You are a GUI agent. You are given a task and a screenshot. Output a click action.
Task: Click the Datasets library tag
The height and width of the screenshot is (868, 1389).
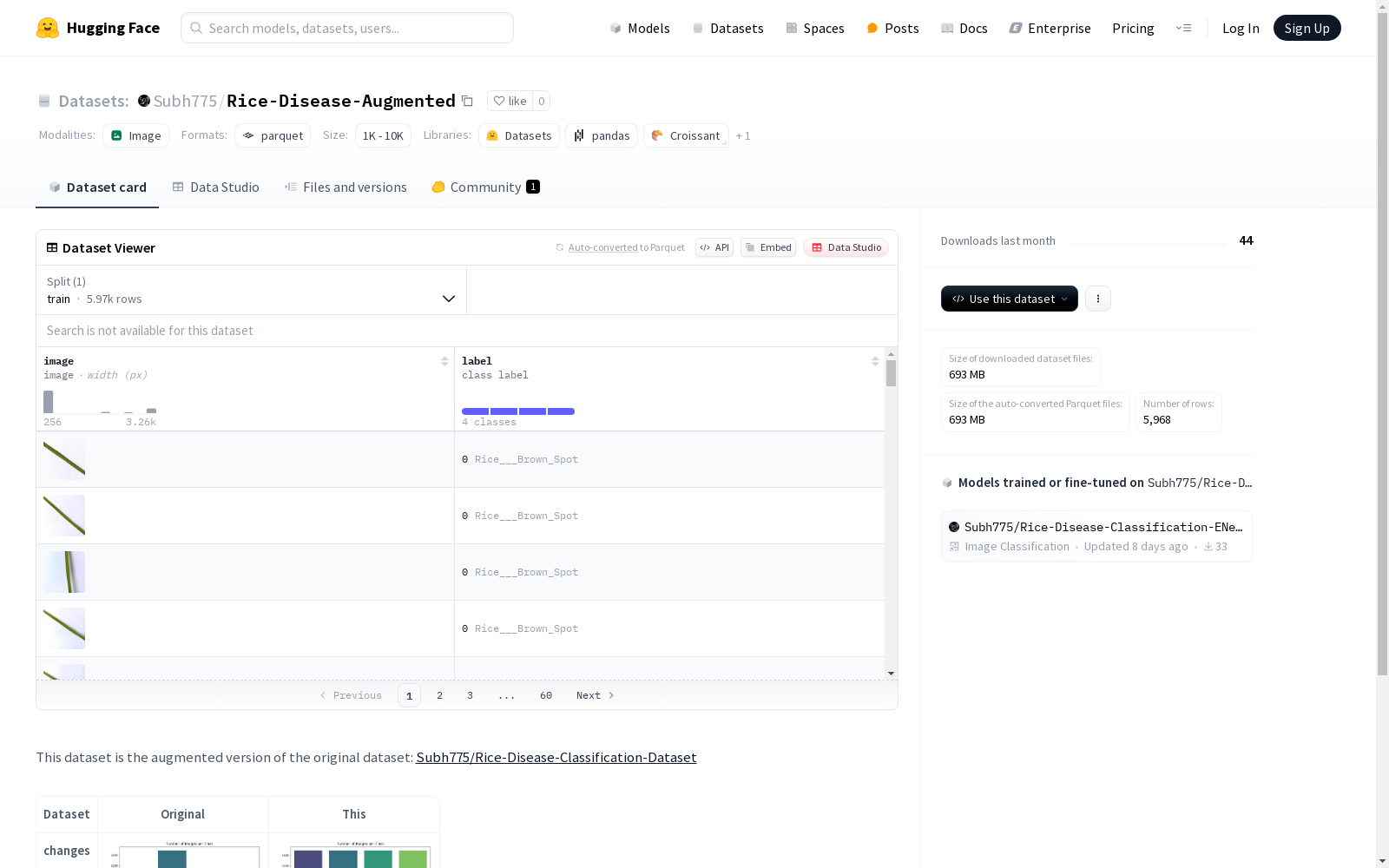[519, 135]
